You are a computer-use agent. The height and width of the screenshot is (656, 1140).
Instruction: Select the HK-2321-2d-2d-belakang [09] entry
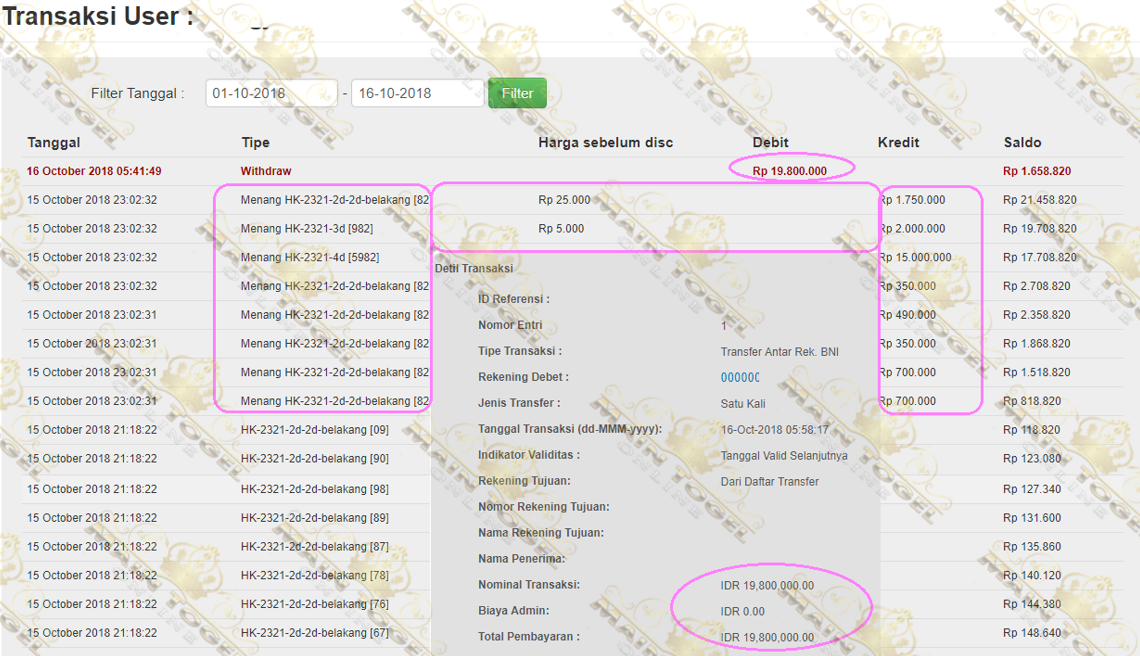tap(314, 430)
